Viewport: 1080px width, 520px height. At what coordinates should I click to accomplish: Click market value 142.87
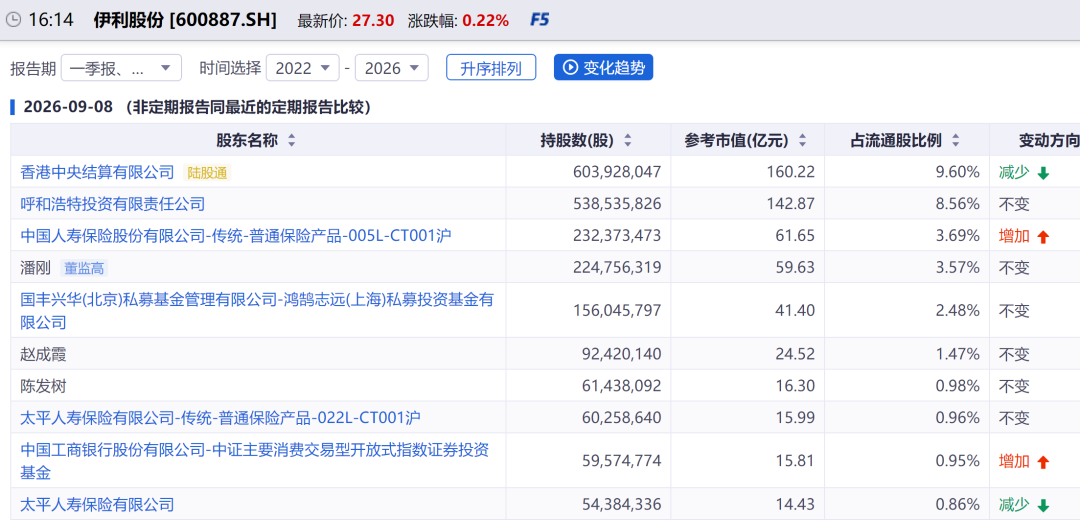[x=793, y=204]
